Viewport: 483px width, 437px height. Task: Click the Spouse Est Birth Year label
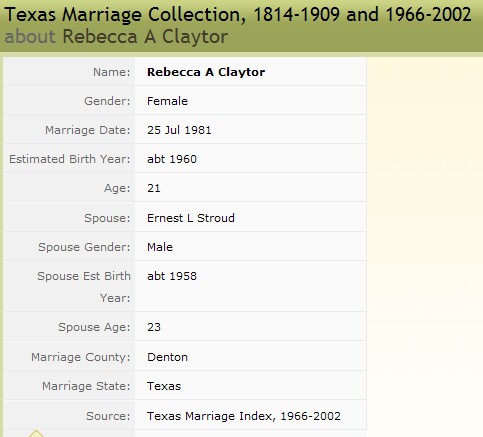[84, 287]
